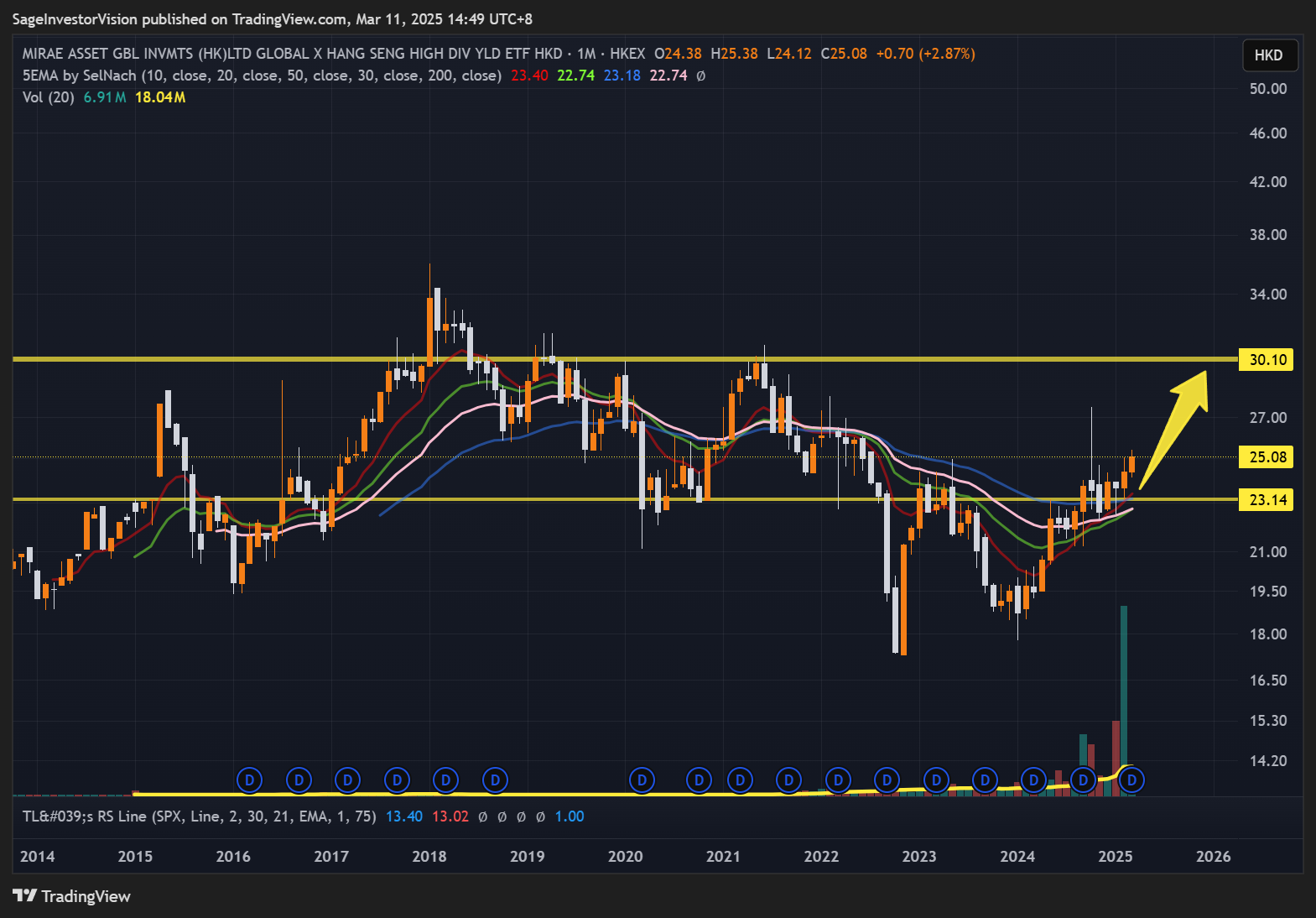Click the 42.00 price axis label
This screenshot has width=1316, height=918.
point(1267,182)
